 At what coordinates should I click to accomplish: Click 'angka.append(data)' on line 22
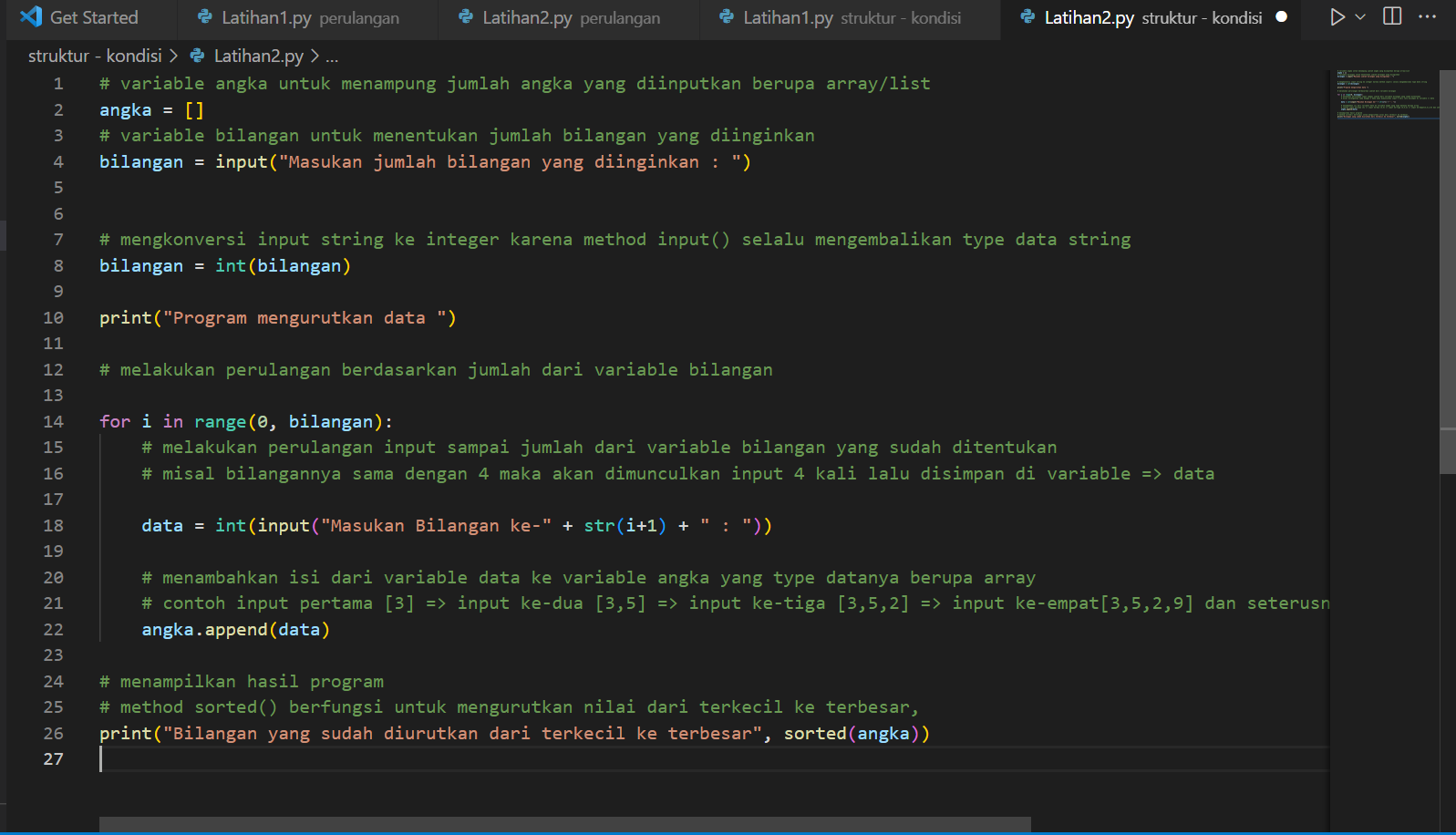(x=236, y=629)
